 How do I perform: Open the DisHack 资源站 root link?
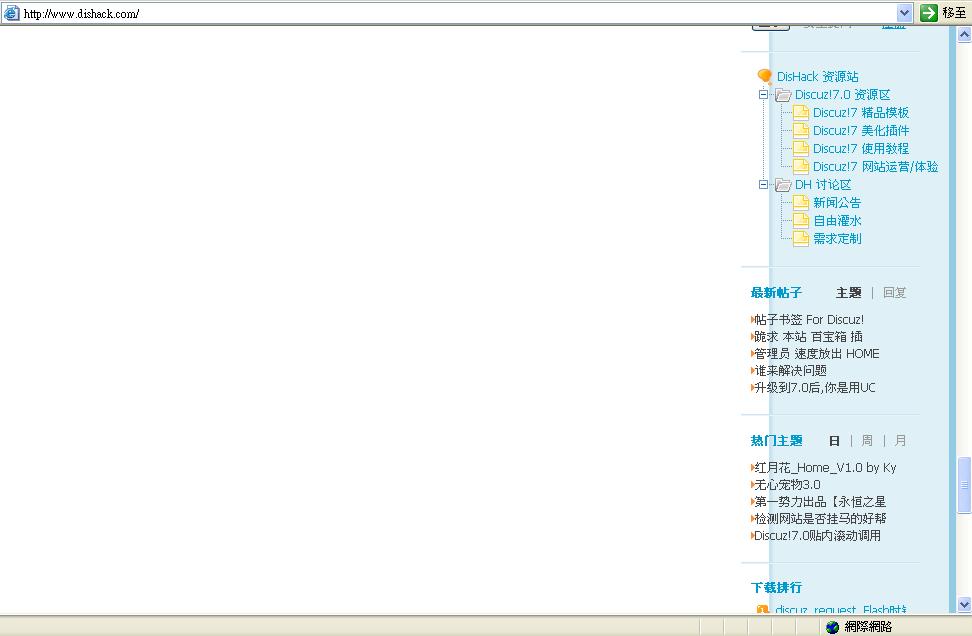[x=818, y=77]
